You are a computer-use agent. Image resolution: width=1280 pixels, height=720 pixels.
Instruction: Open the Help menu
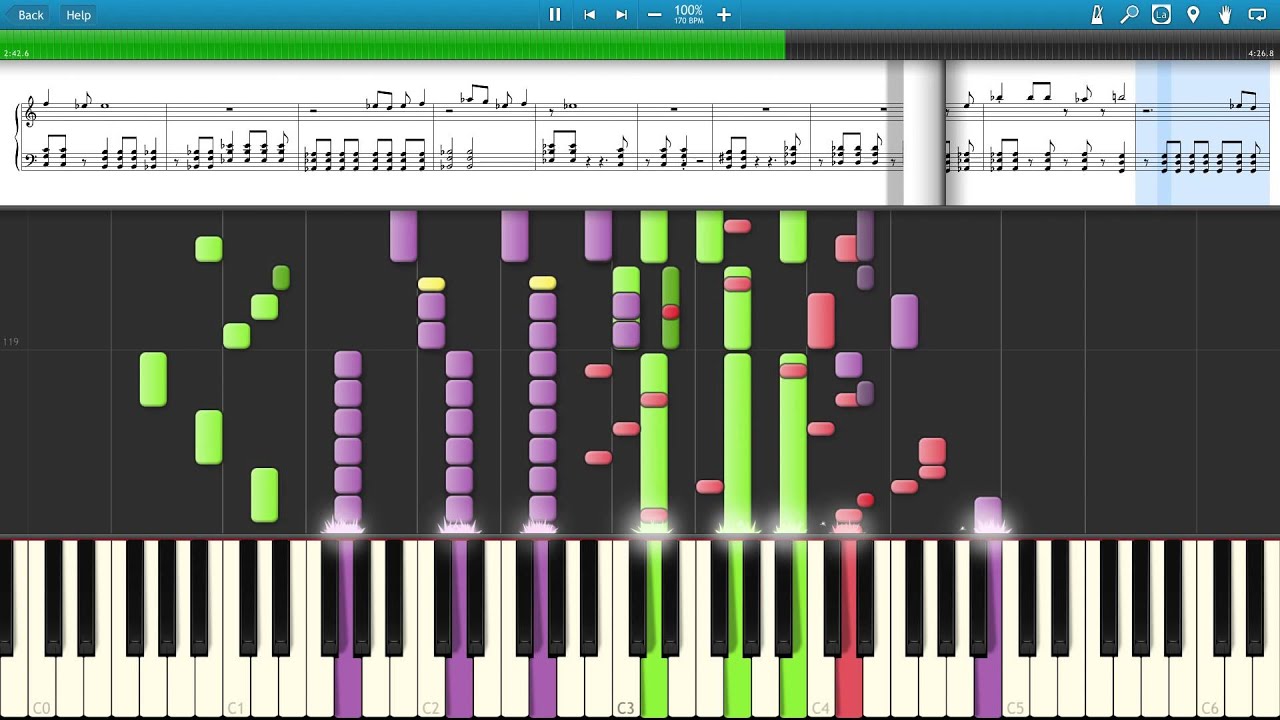click(x=78, y=15)
